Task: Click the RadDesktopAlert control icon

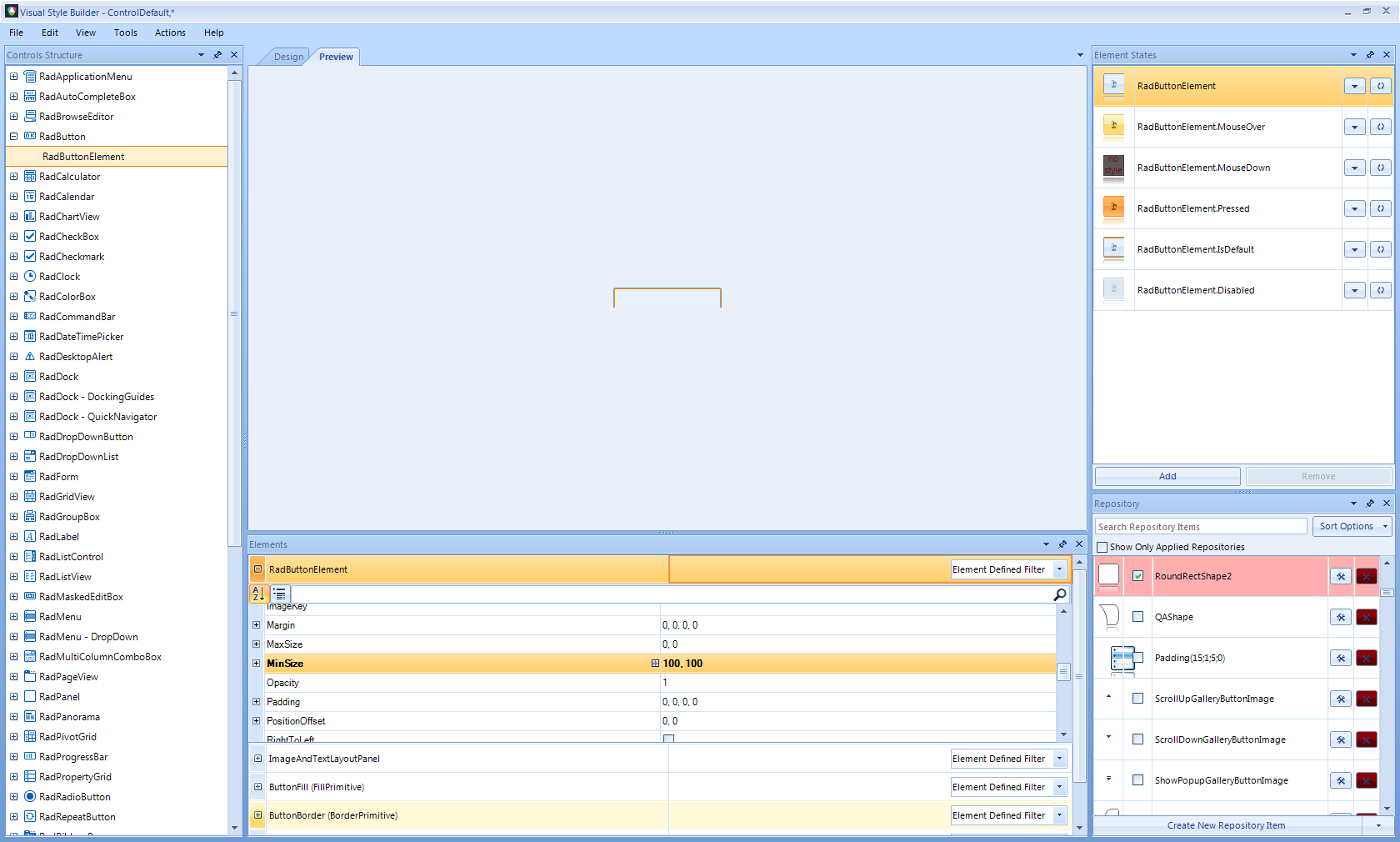Action: point(30,357)
